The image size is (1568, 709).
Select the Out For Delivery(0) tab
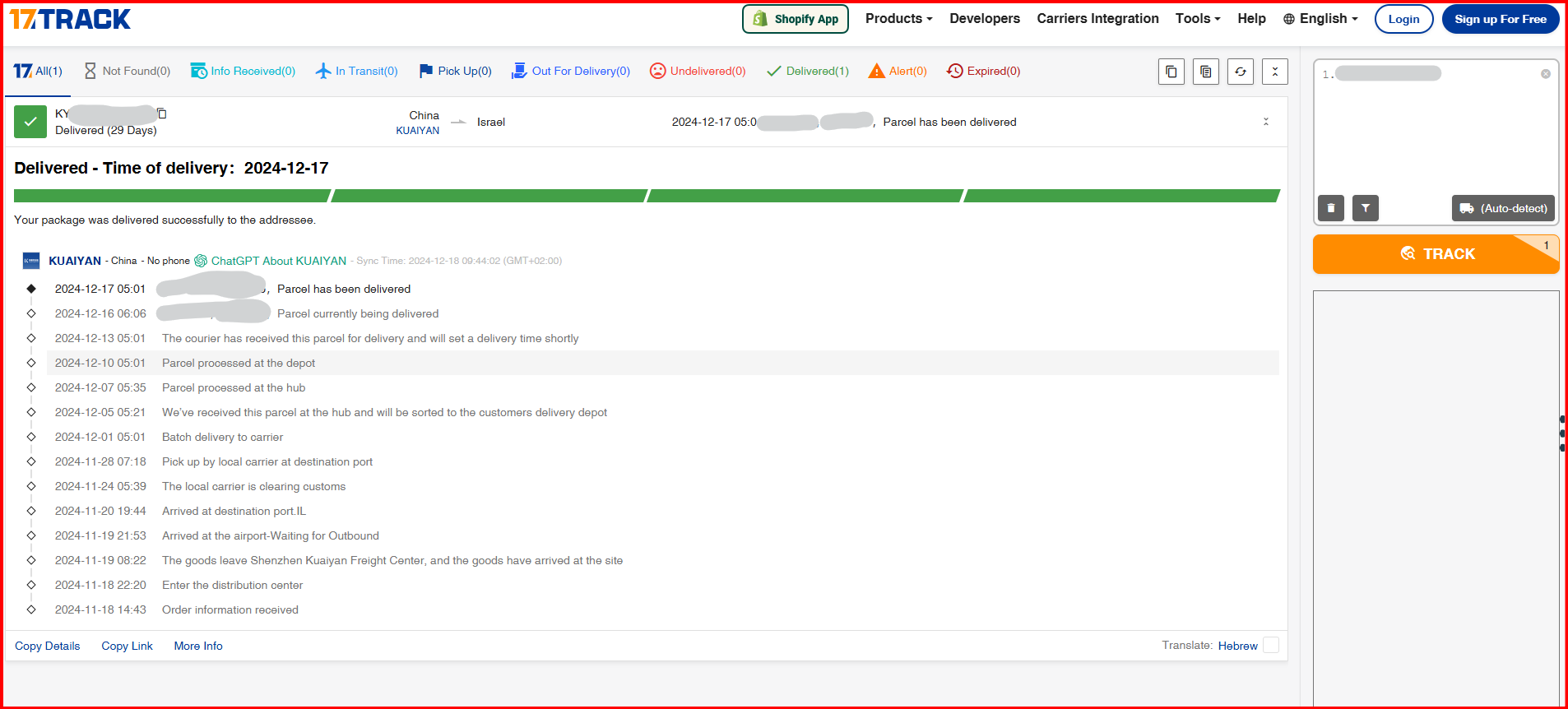pos(570,72)
